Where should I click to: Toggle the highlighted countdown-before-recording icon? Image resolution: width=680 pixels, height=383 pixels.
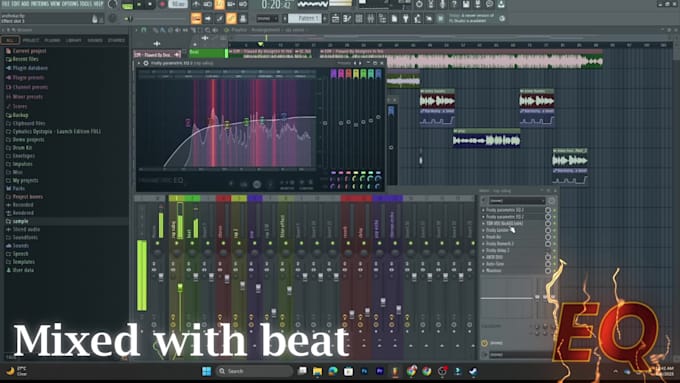point(219,4)
